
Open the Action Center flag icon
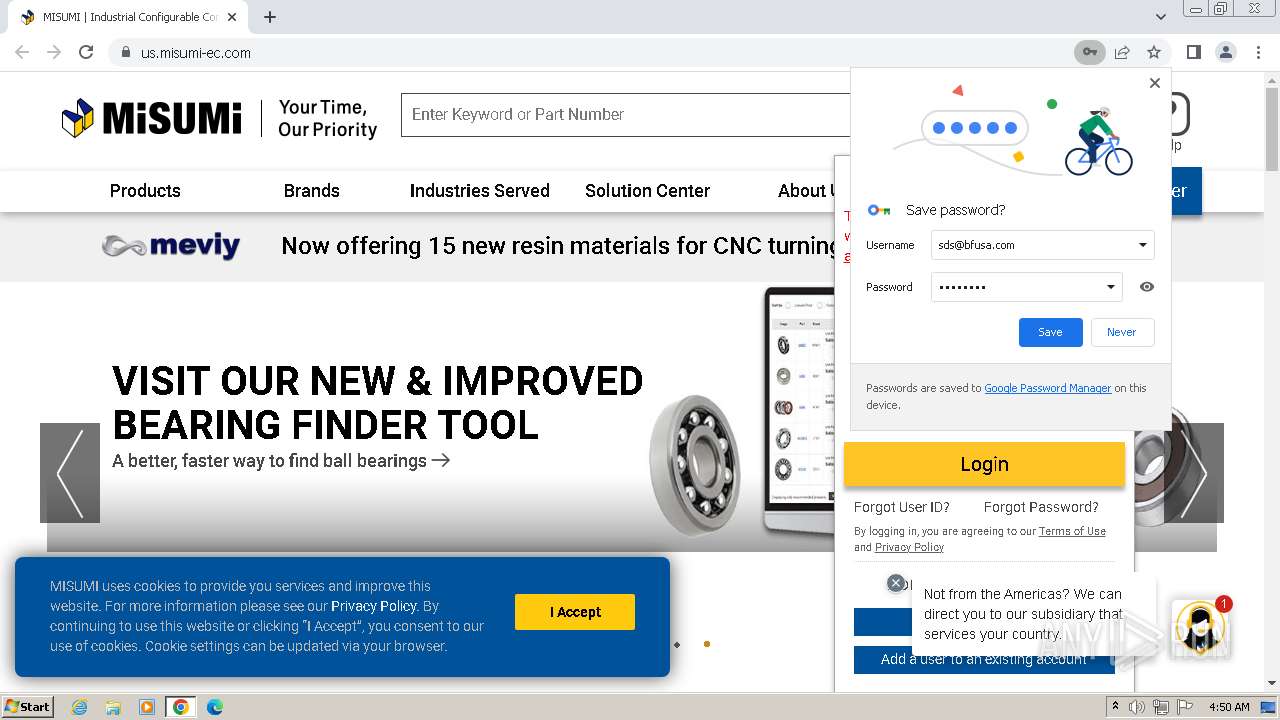point(1185,707)
